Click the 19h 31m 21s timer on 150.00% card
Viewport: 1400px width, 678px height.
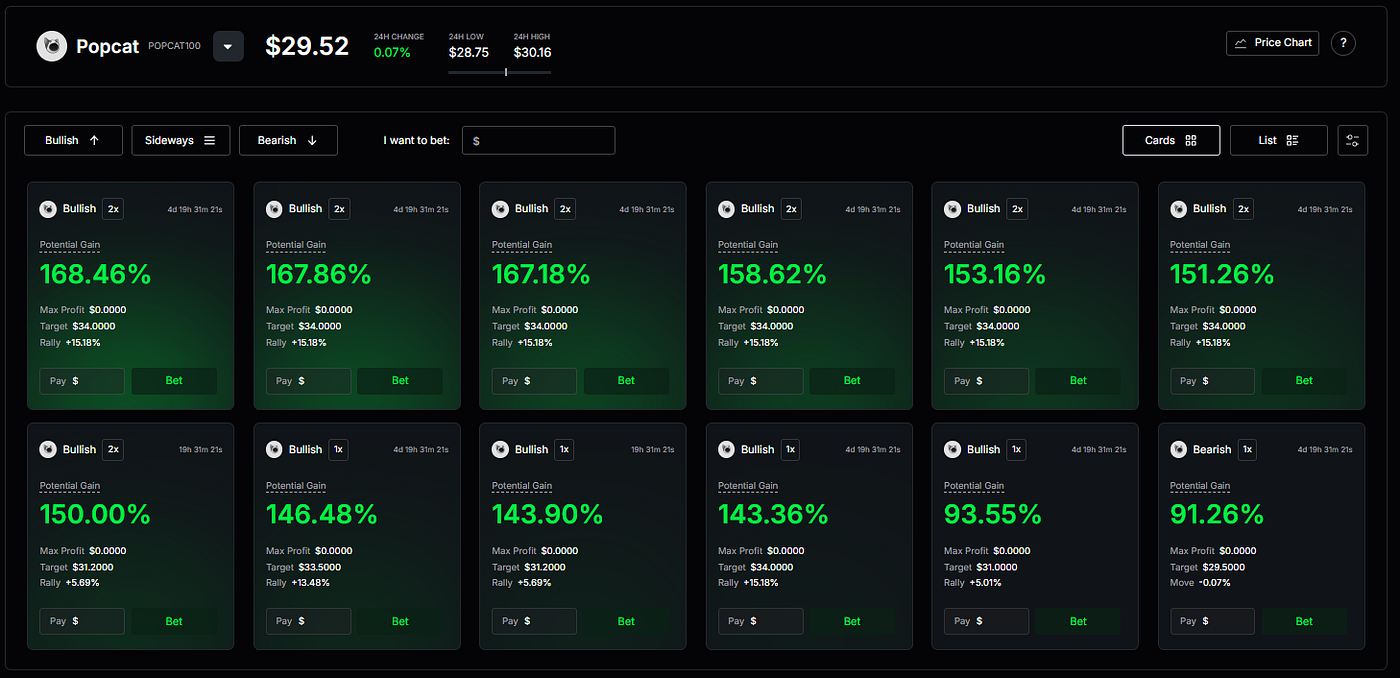[x=200, y=450]
